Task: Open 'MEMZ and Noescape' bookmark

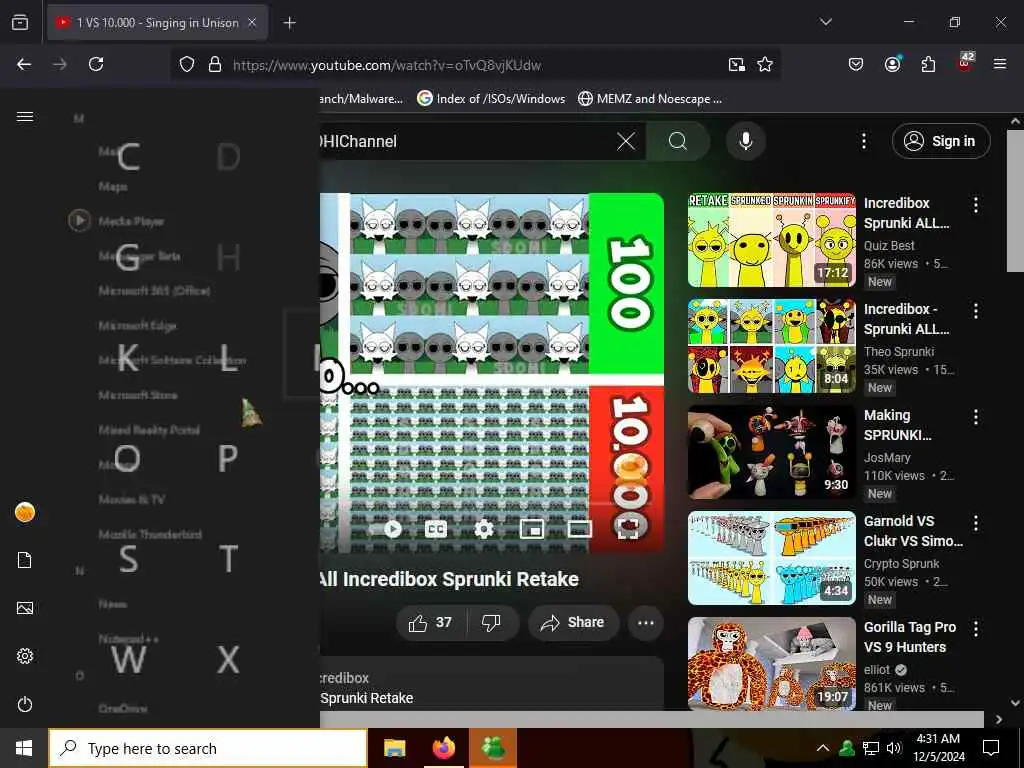Action: pos(650,99)
